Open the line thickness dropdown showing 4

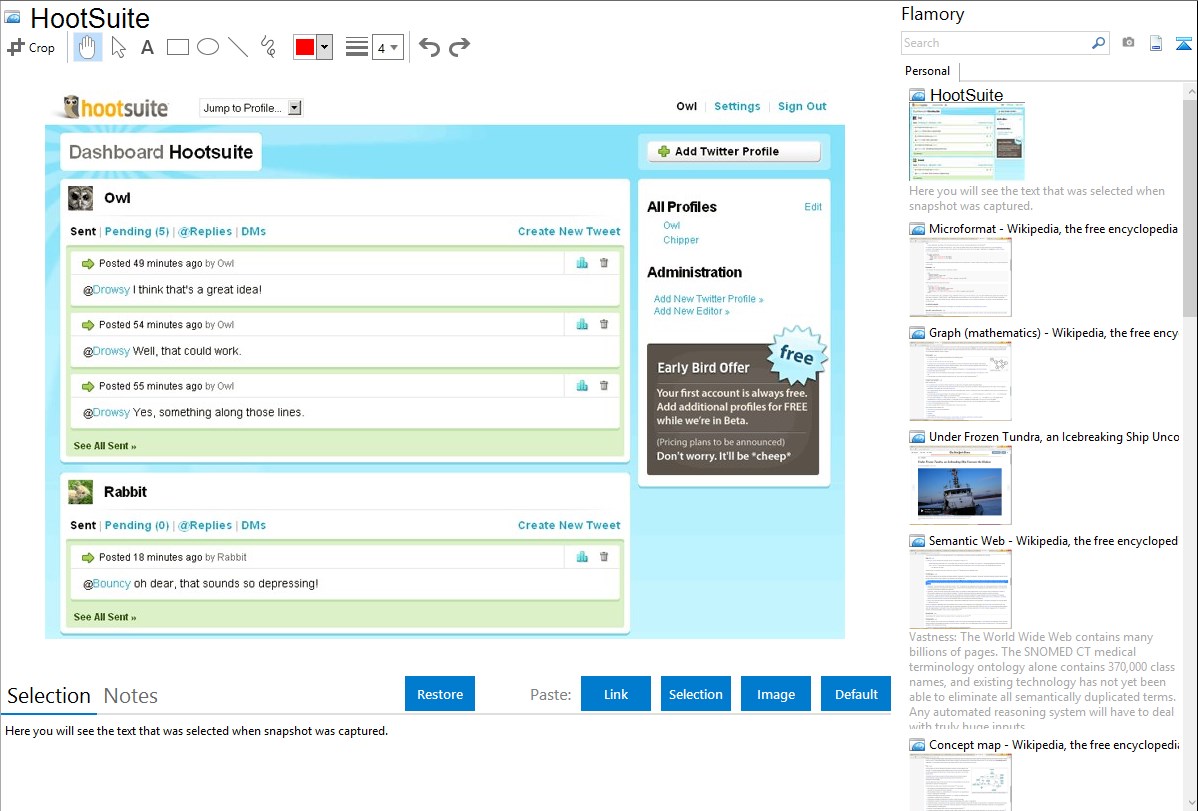click(x=388, y=47)
